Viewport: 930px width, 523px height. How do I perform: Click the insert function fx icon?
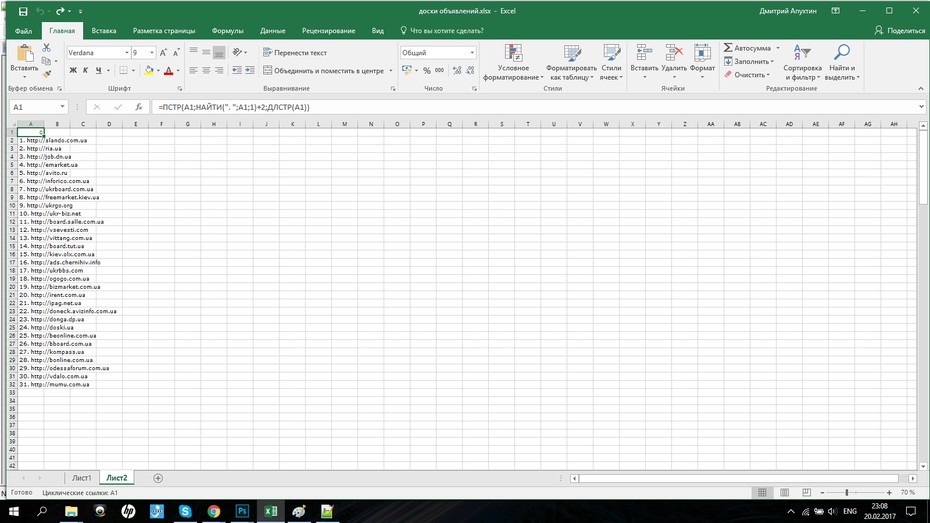point(138,107)
